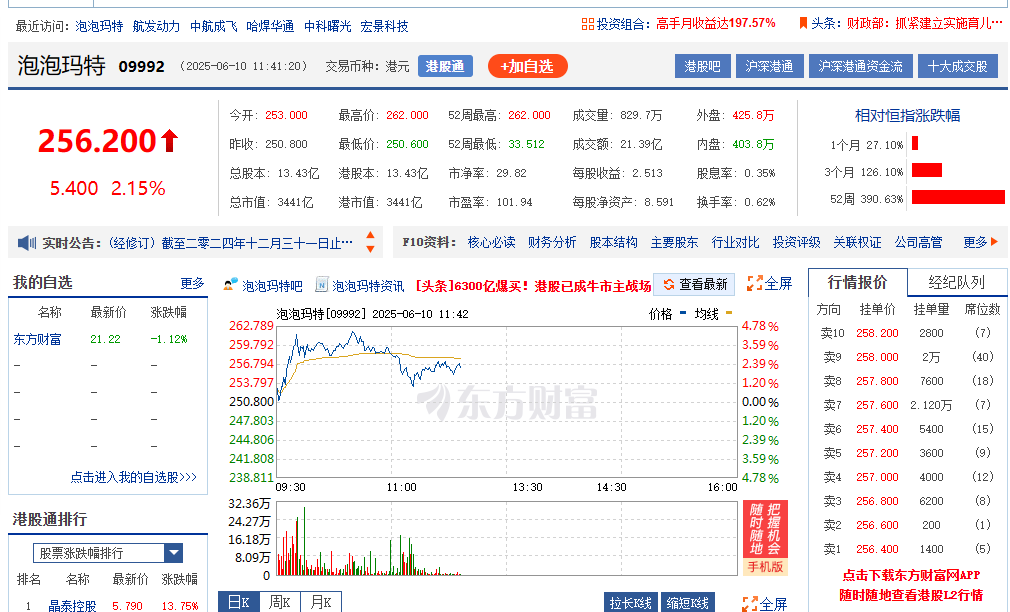This screenshot has width=1010, height=612.
Task: Show the previous announcement with the up arrow
Action: (x=370, y=236)
